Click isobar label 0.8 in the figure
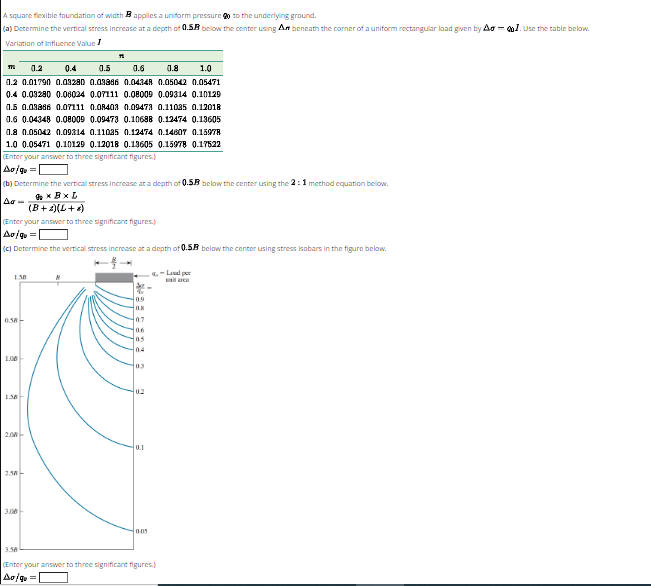The height and width of the screenshot is (586, 651). pos(140,308)
